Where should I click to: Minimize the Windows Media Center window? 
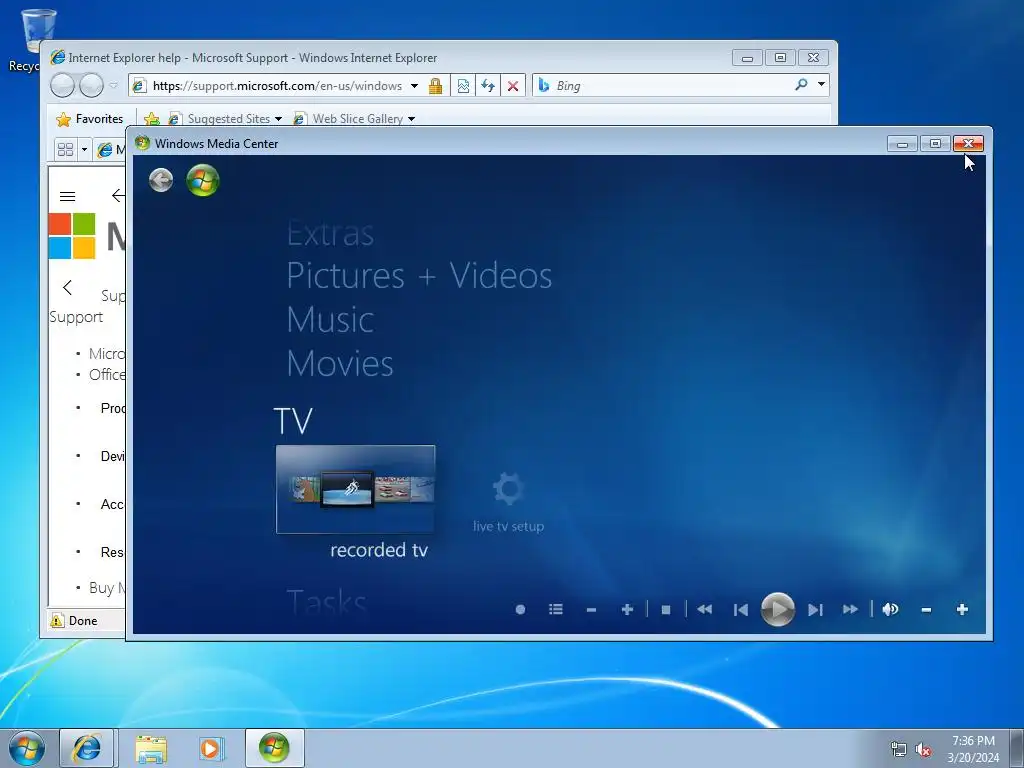point(902,144)
